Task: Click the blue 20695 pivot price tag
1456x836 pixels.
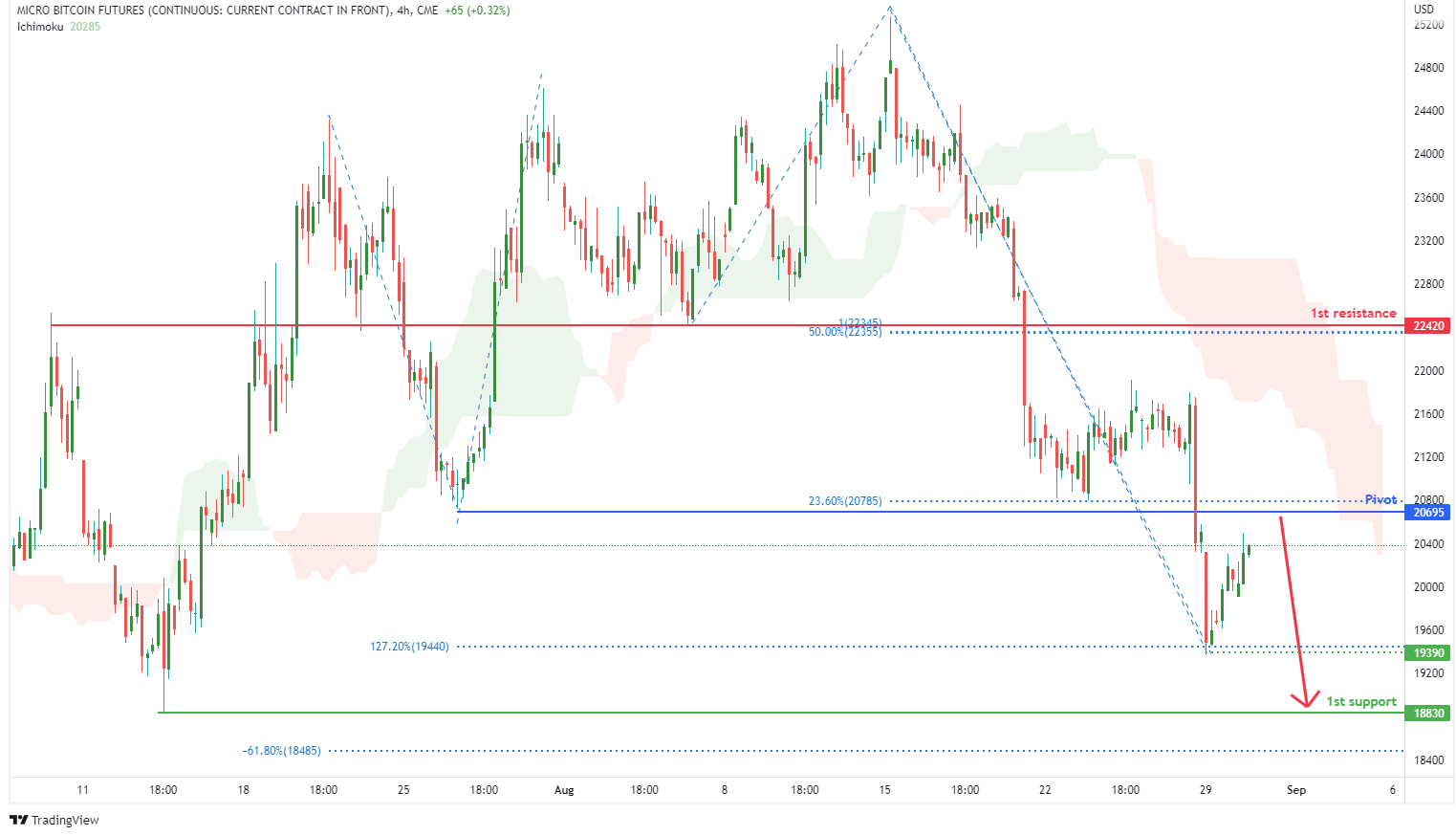Action: (x=1429, y=513)
